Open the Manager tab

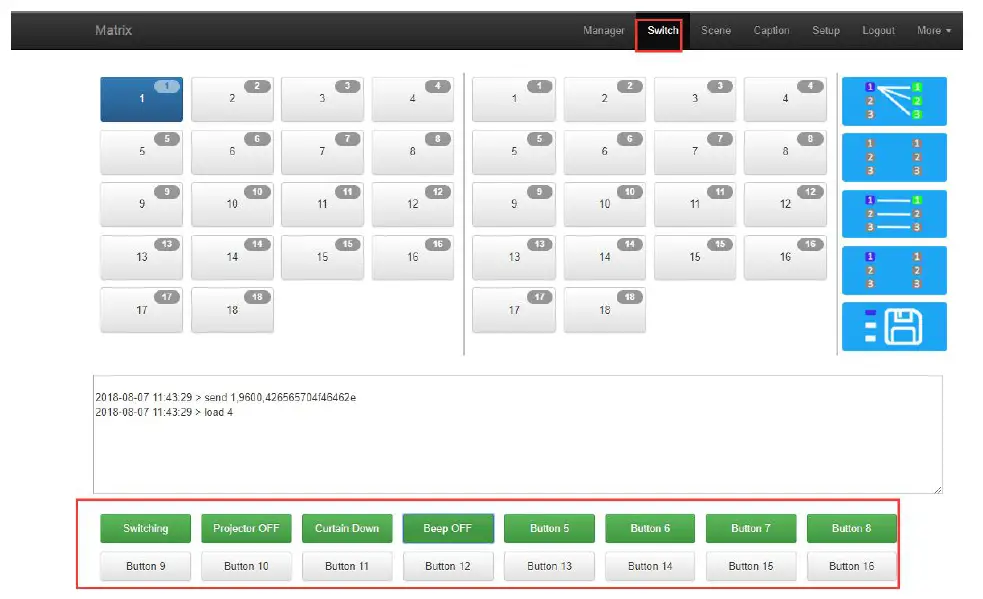point(603,30)
